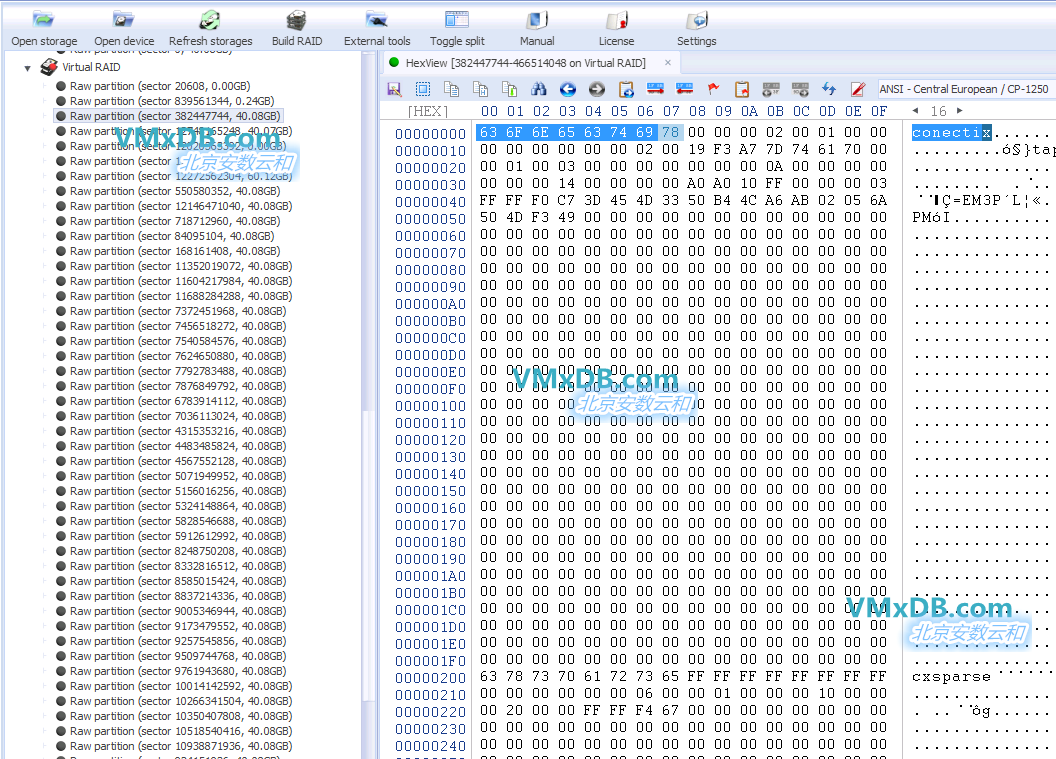Click the third copy icon with the green mark
This screenshot has width=1056, height=759.
509,89
